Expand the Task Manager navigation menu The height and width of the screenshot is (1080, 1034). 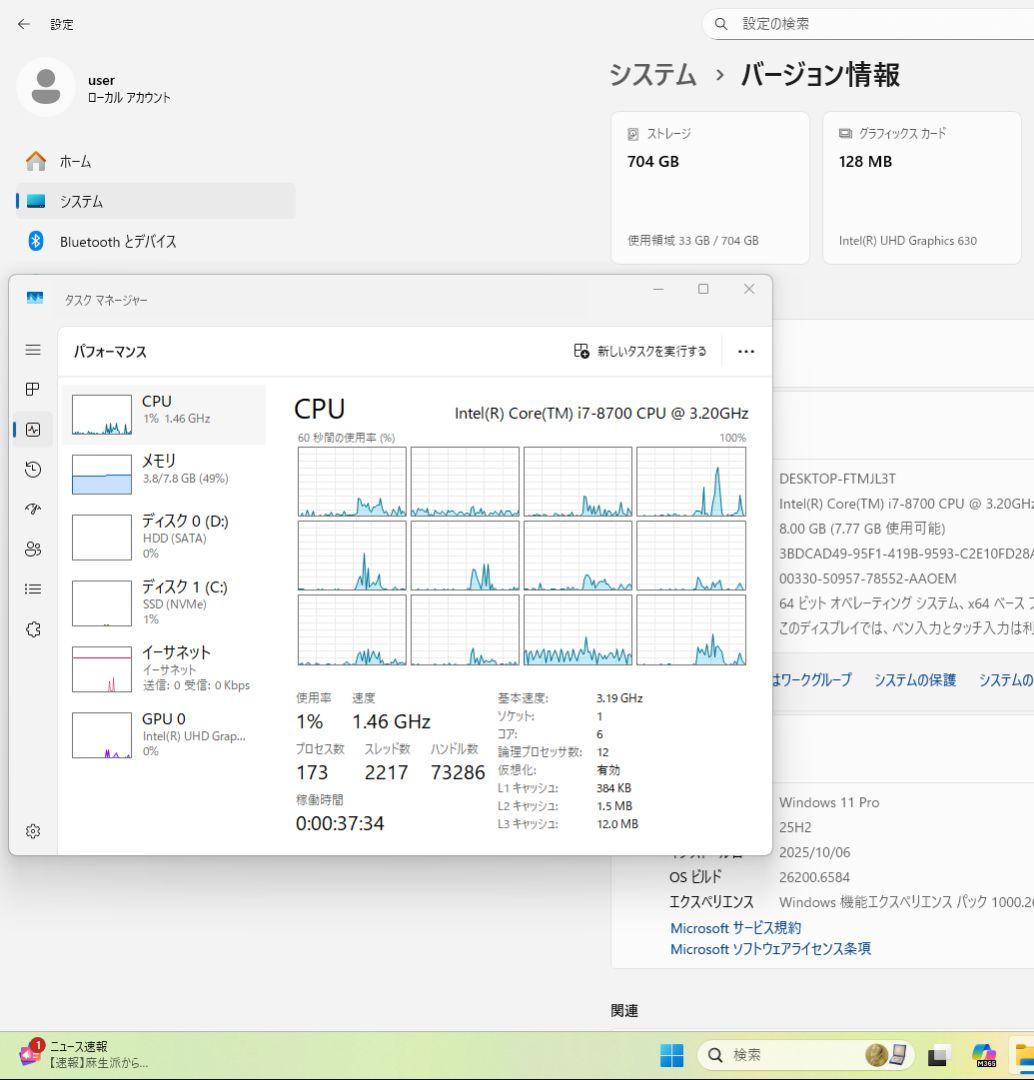point(33,350)
